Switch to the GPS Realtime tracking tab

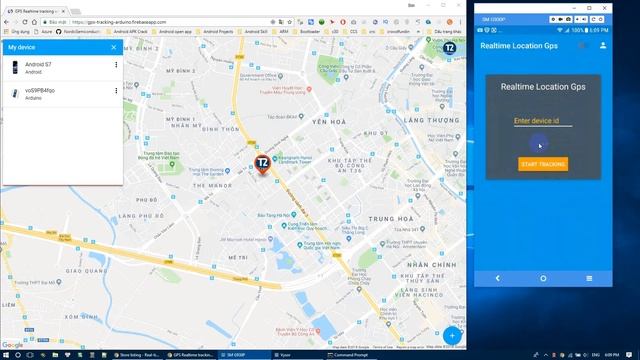click(x=36, y=11)
